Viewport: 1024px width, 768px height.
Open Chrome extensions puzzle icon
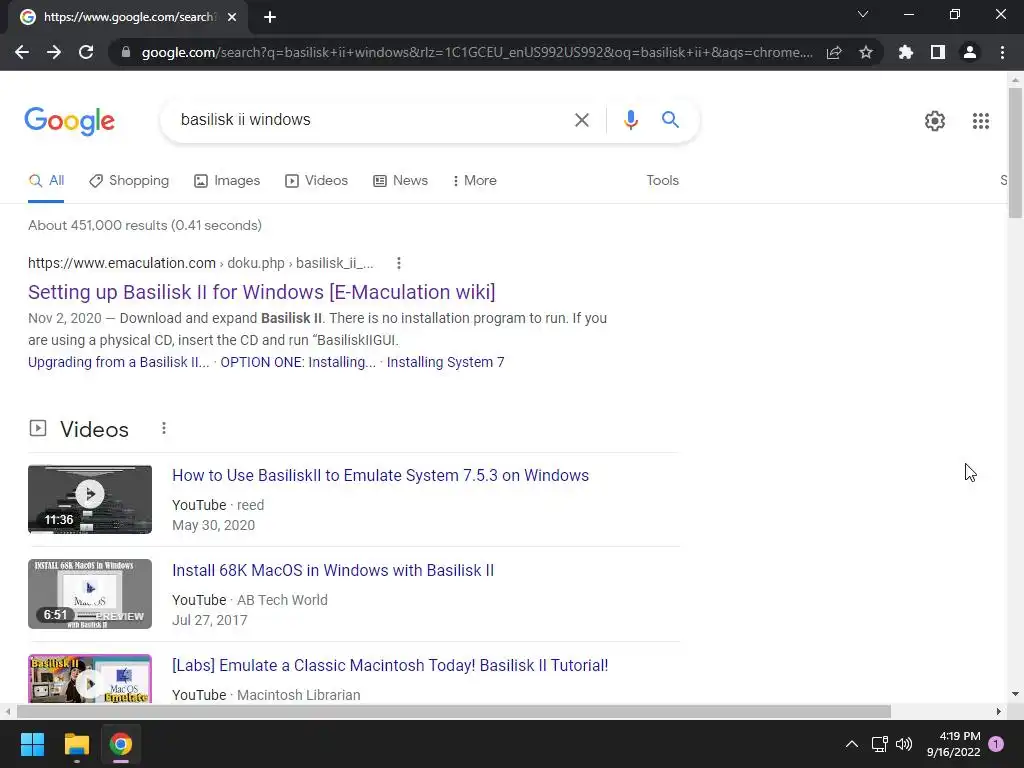click(906, 52)
